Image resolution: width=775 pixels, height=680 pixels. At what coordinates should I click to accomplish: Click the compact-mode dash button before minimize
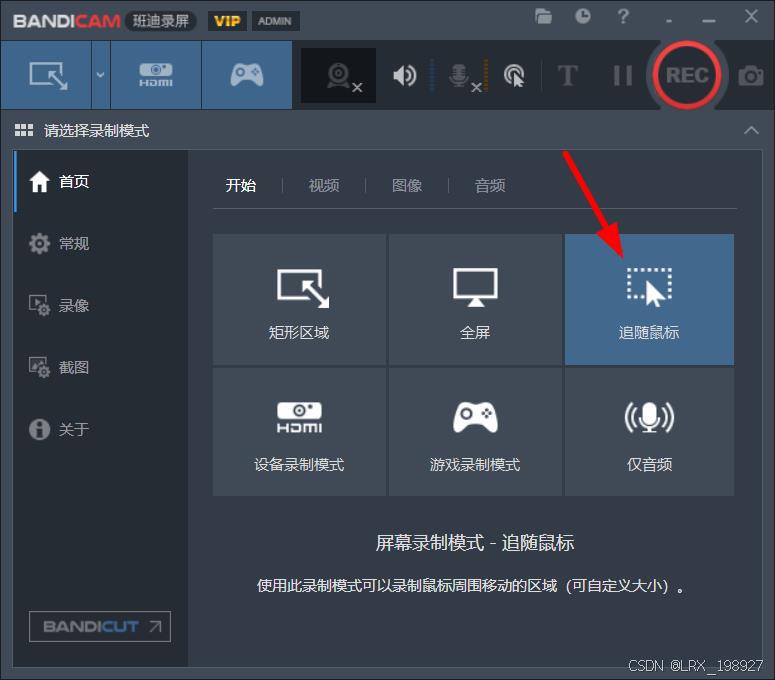(669, 21)
